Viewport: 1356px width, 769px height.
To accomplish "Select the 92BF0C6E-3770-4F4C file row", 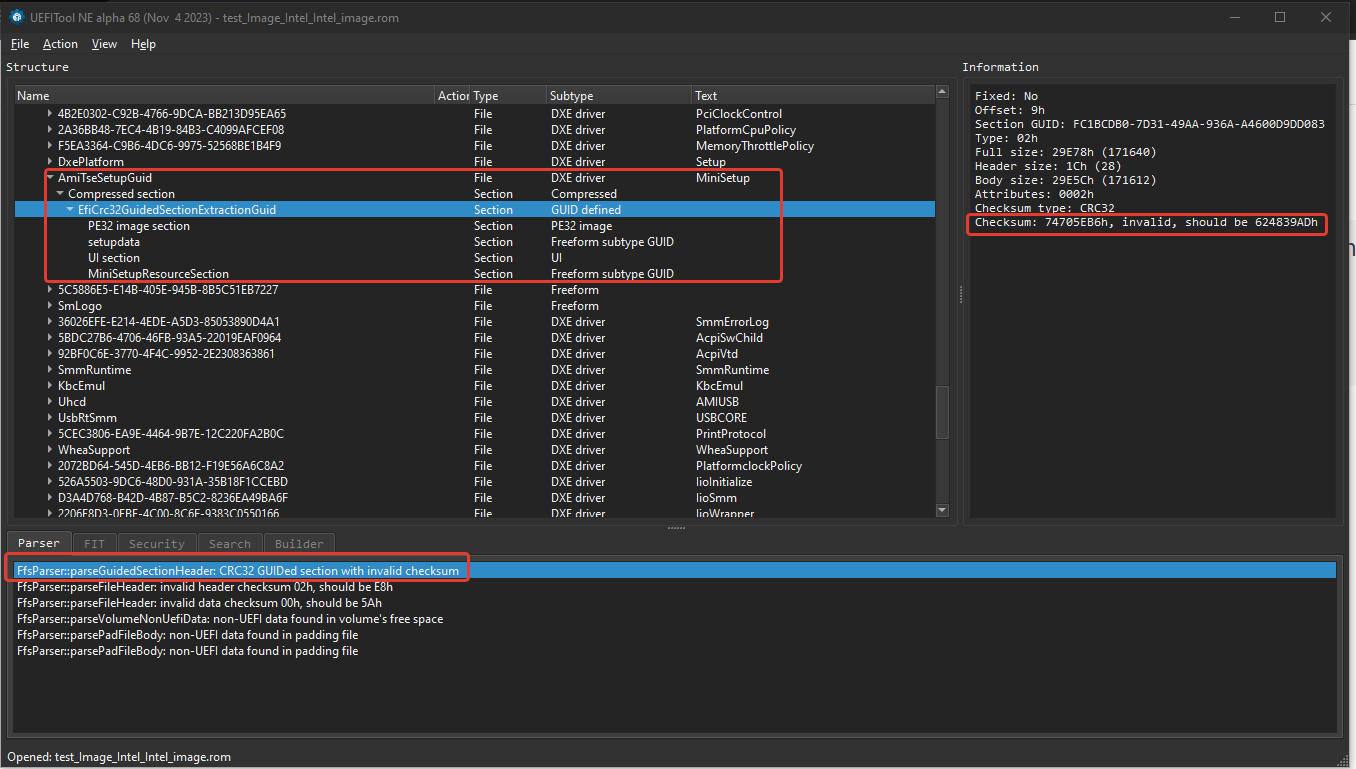I will (x=475, y=354).
